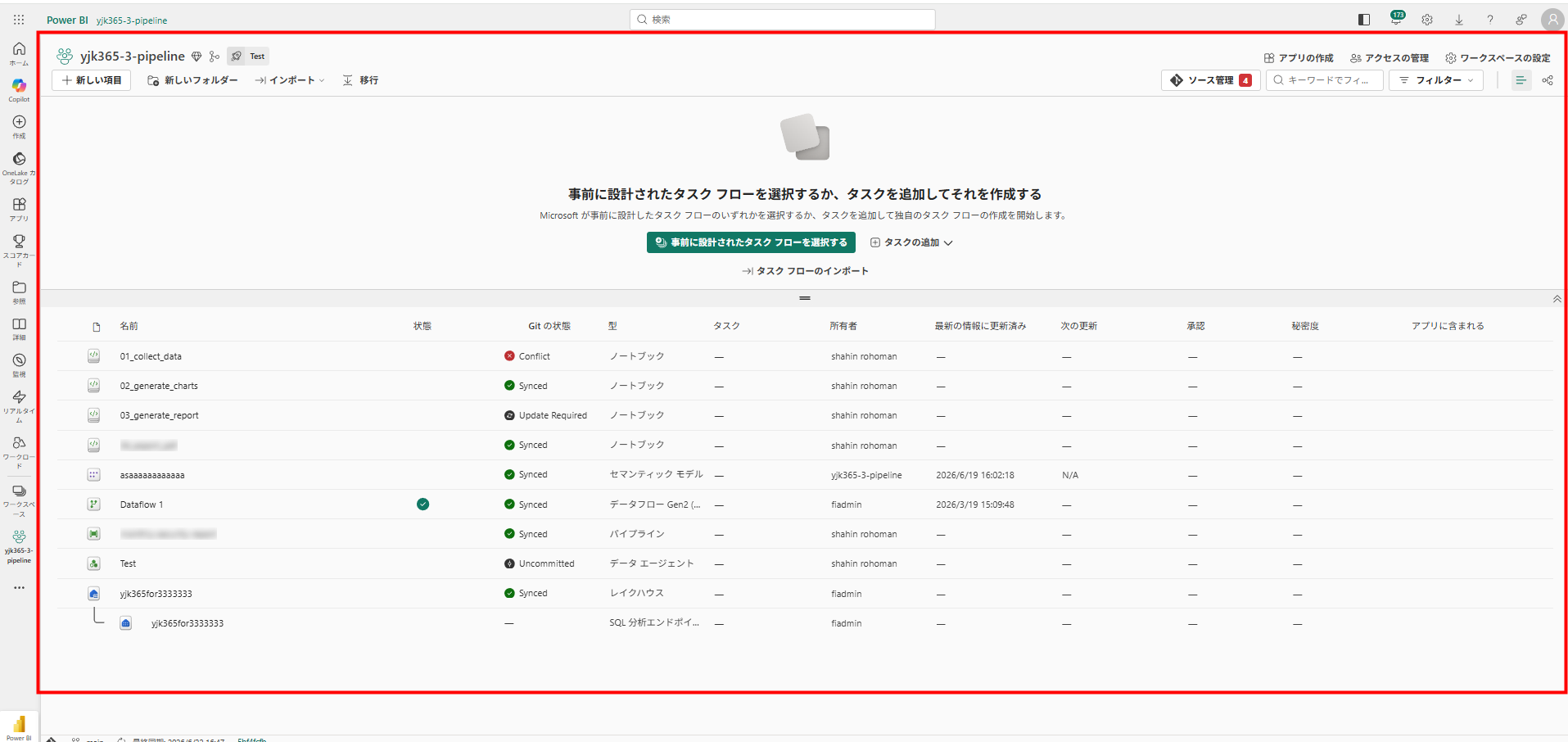Viewport: 1568px width, 742px height.
Task: Click 新しいフォルダー button
Action: [192, 80]
